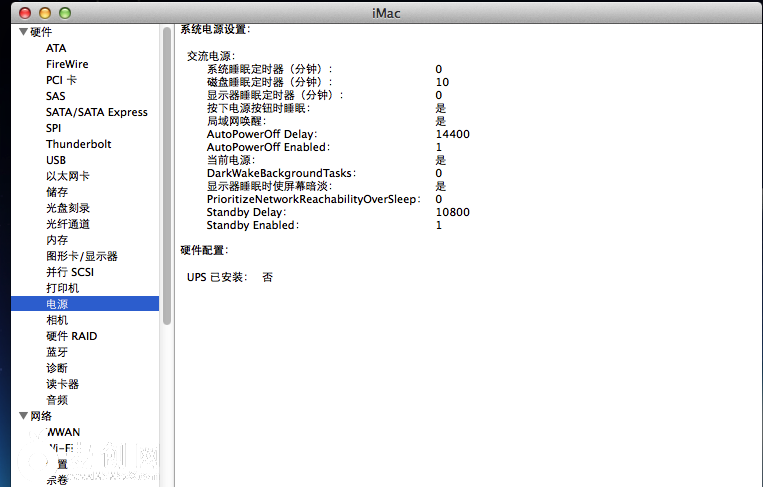The height and width of the screenshot is (487, 763).
Task: Open 蓝牙 hardware info
Action: 57,352
